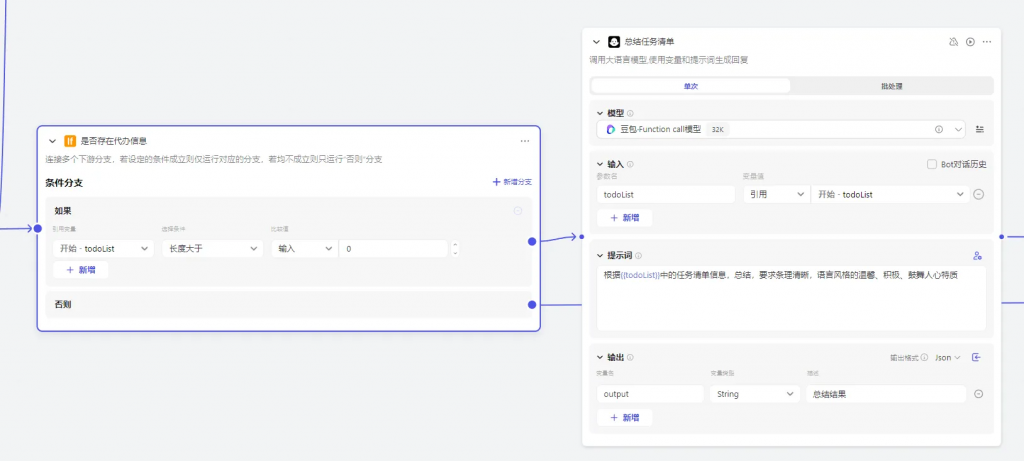Collapse the 是否存在代办信息 node
Viewport: 1024px width, 461px height.
point(52,141)
